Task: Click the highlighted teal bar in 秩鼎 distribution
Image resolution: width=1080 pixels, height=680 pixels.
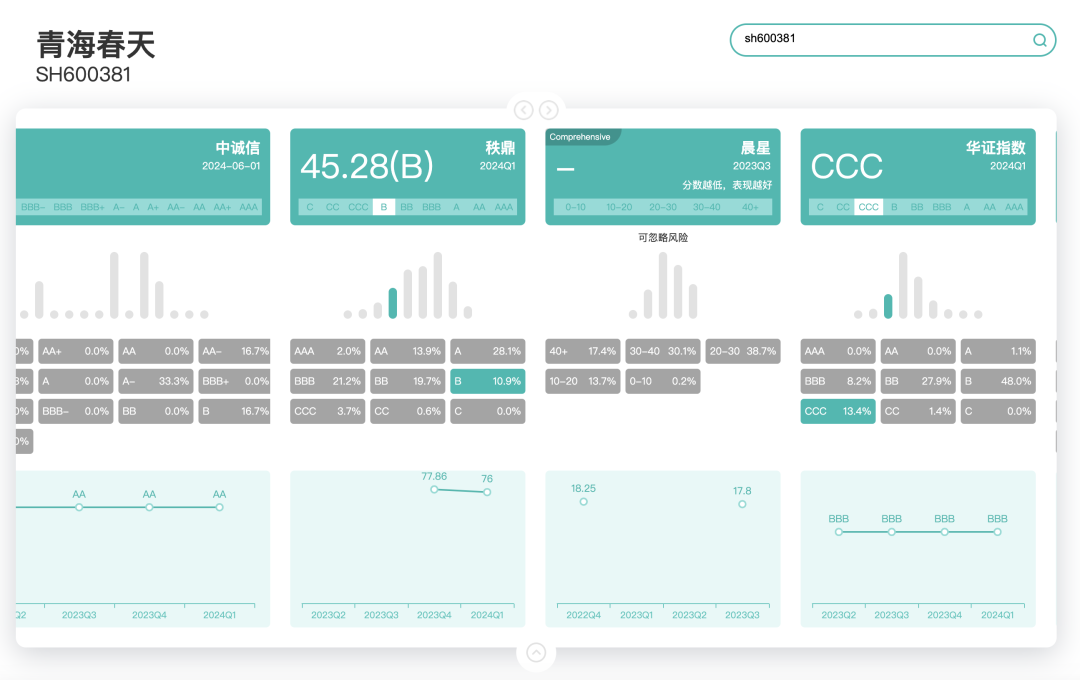Action: click(393, 302)
